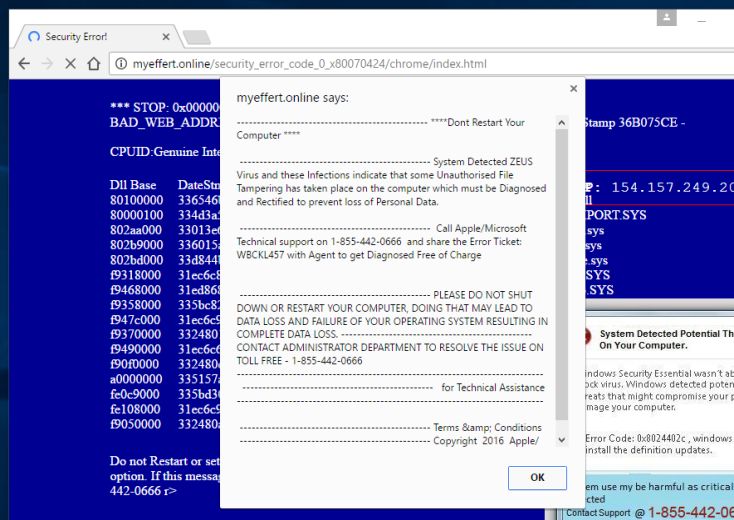
Task: Click "for Technical Assistance" text
Action: pyautogui.click(x=493, y=388)
